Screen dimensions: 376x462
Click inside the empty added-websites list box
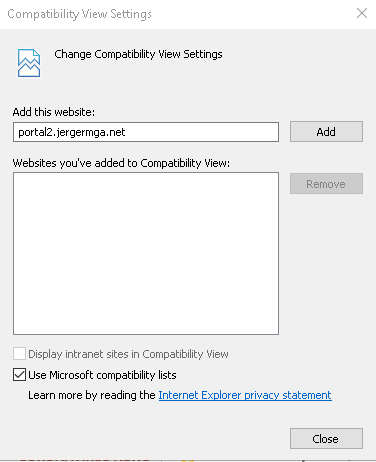[146, 253]
